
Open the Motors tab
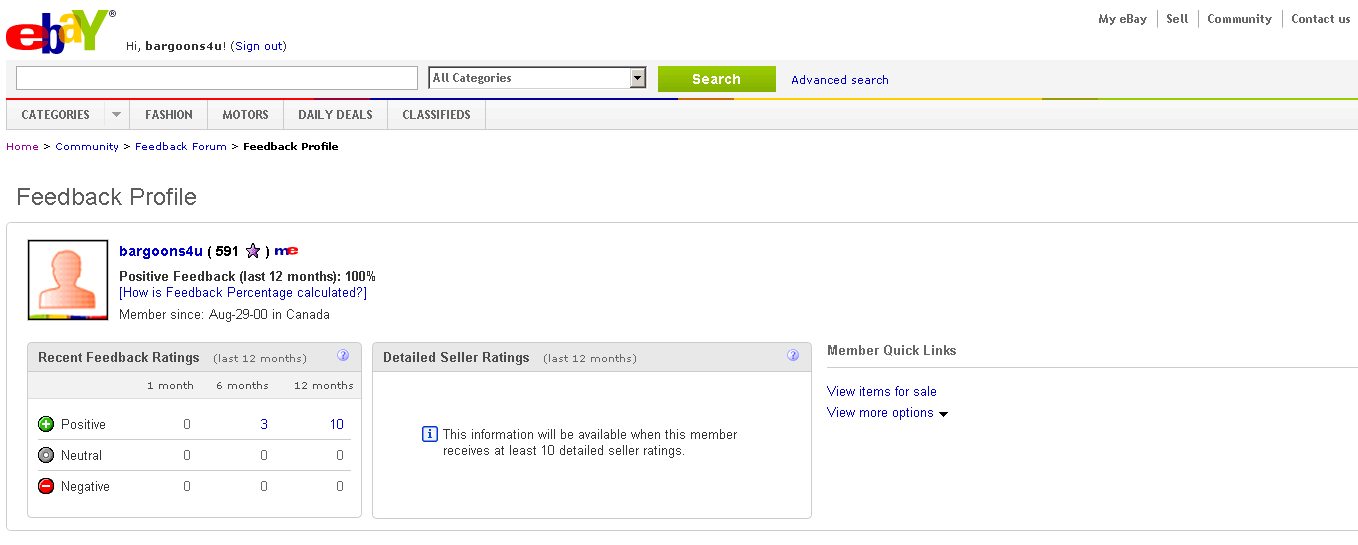pyautogui.click(x=246, y=115)
